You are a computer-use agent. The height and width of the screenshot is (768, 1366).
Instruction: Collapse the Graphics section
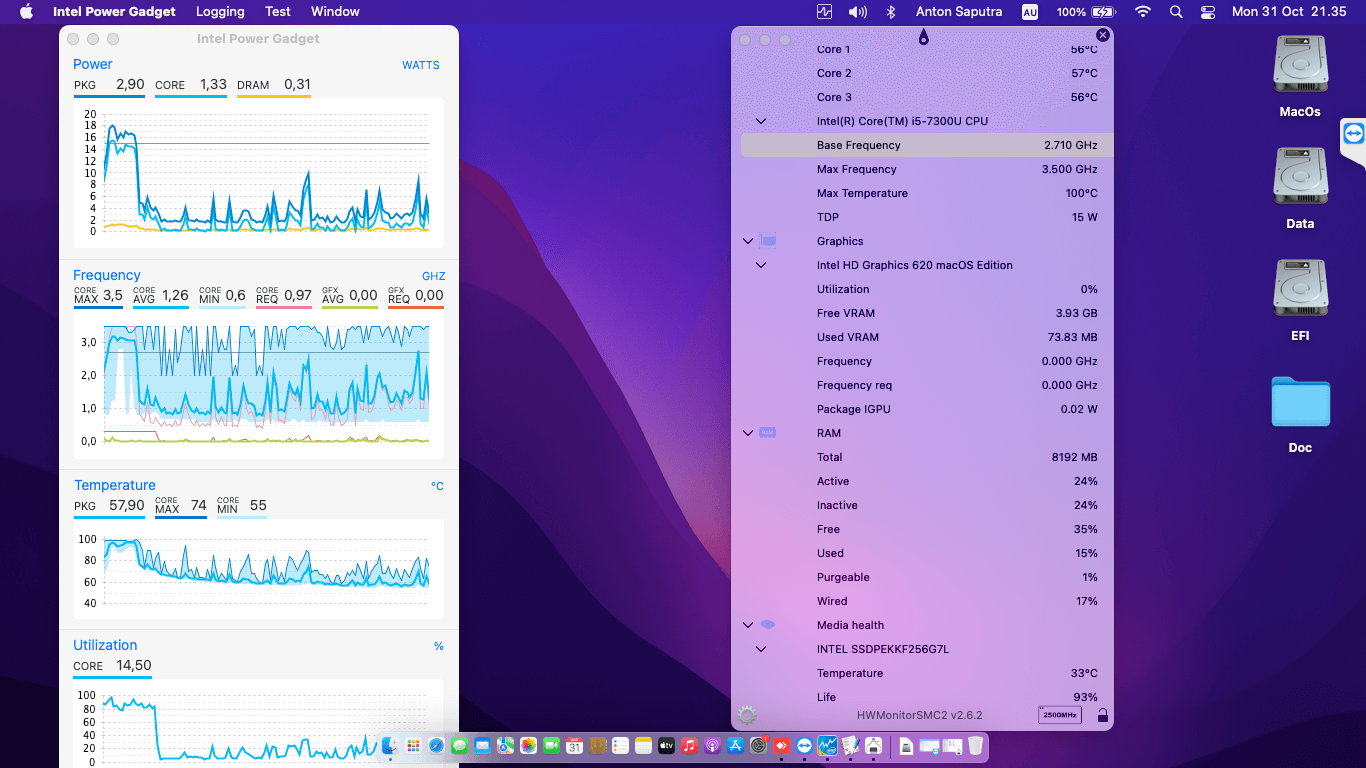coord(747,241)
